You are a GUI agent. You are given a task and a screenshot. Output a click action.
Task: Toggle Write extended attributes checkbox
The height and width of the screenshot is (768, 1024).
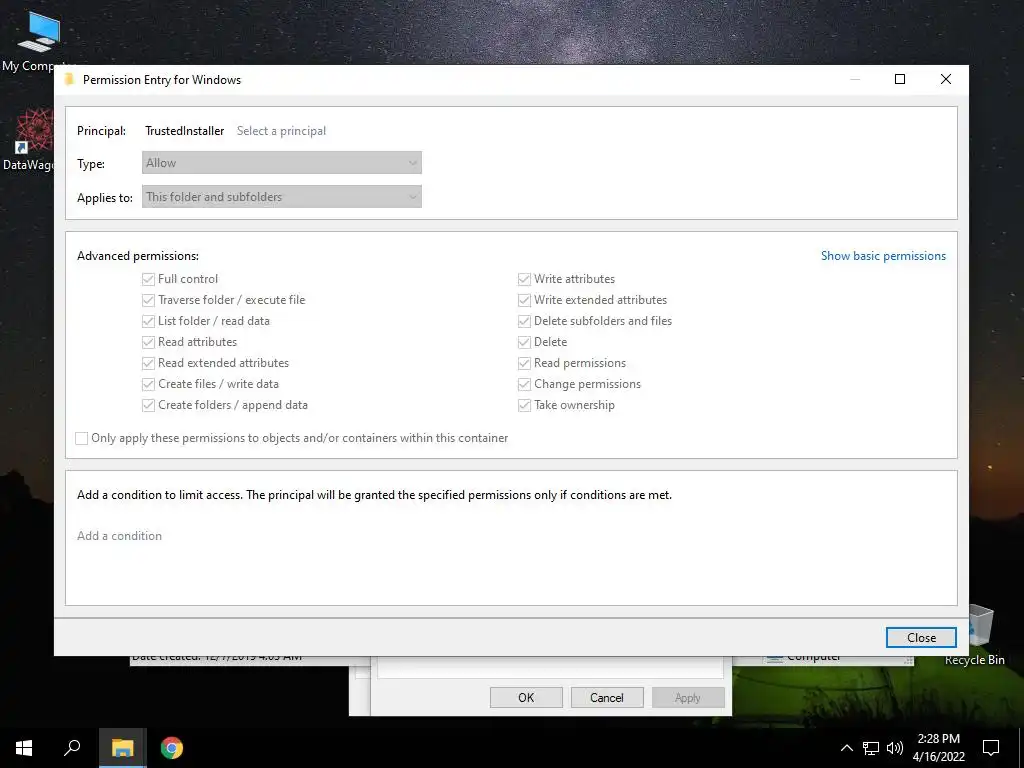[524, 300]
